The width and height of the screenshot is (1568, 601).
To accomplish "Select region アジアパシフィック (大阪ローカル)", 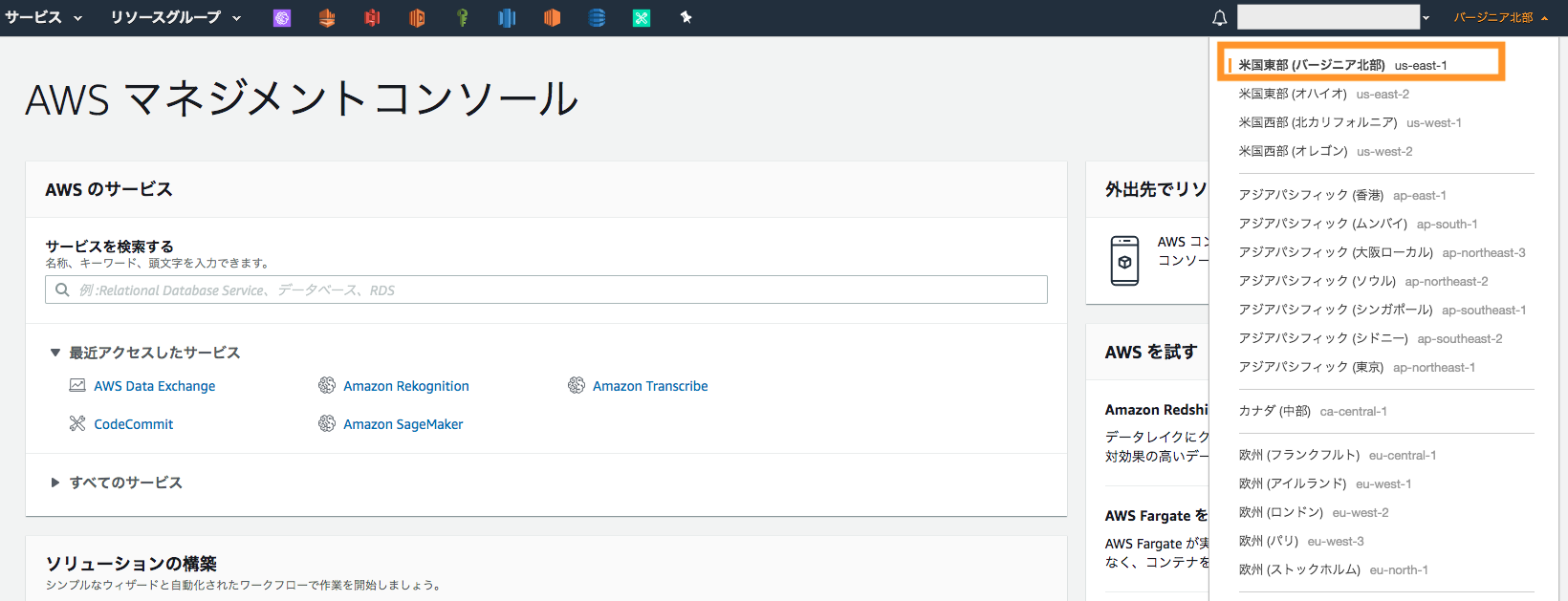I will pyautogui.click(x=1382, y=252).
